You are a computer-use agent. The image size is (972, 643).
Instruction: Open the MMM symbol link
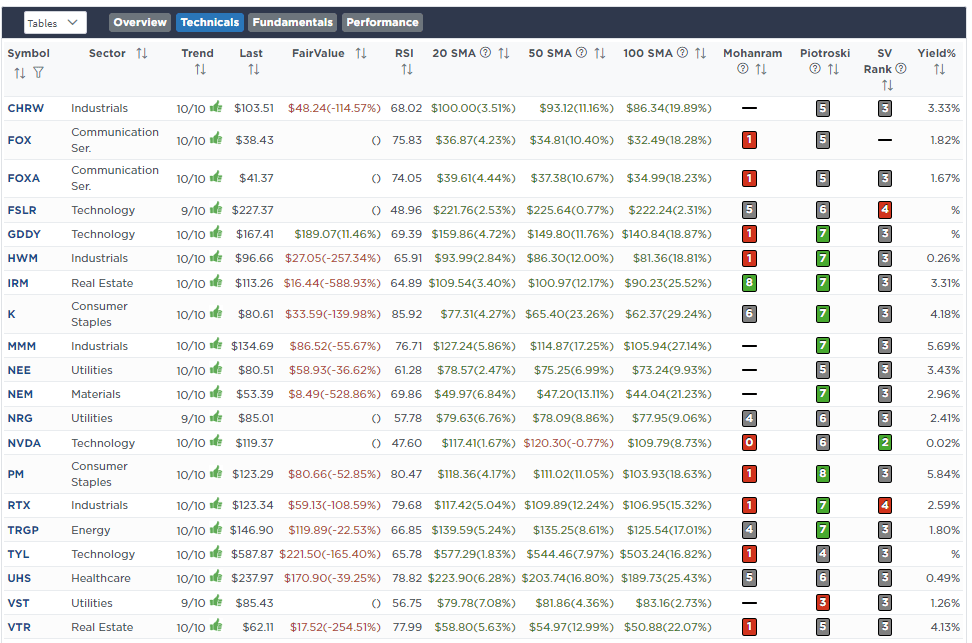22,346
